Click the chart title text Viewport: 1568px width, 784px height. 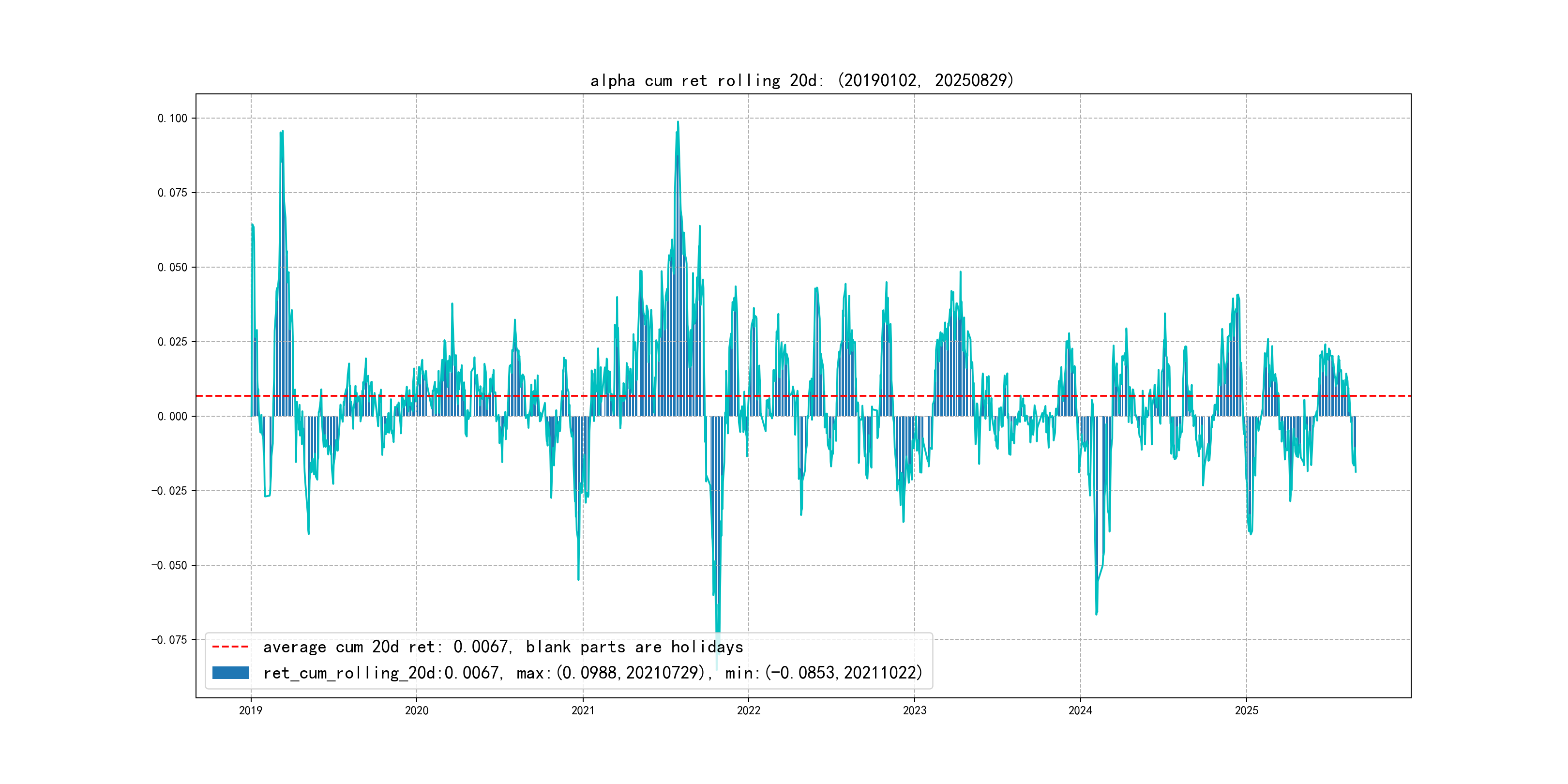801,80
